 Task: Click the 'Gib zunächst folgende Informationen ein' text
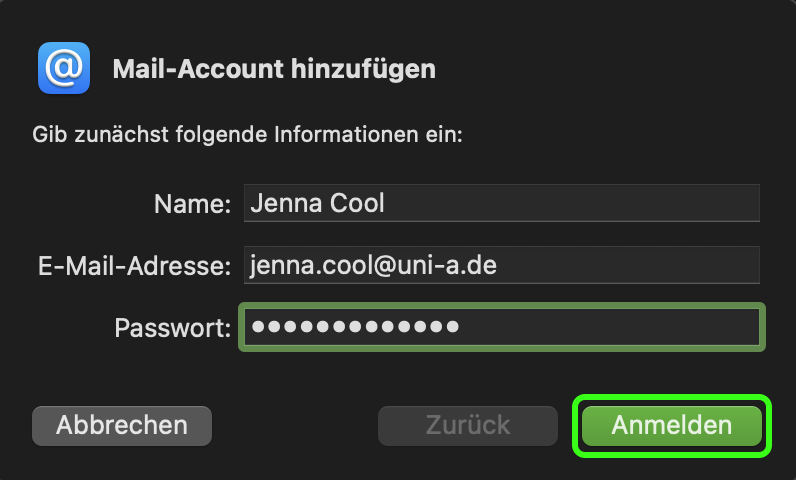click(247, 134)
